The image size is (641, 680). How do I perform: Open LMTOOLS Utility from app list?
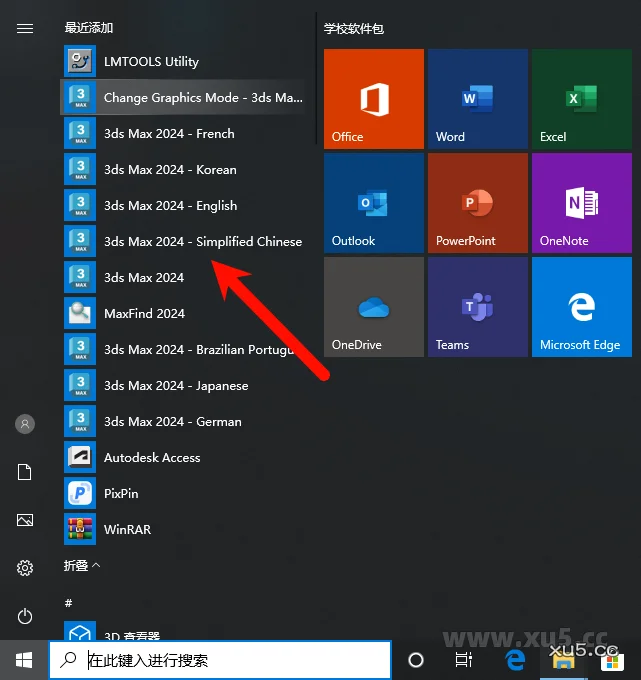tap(150, 62)
